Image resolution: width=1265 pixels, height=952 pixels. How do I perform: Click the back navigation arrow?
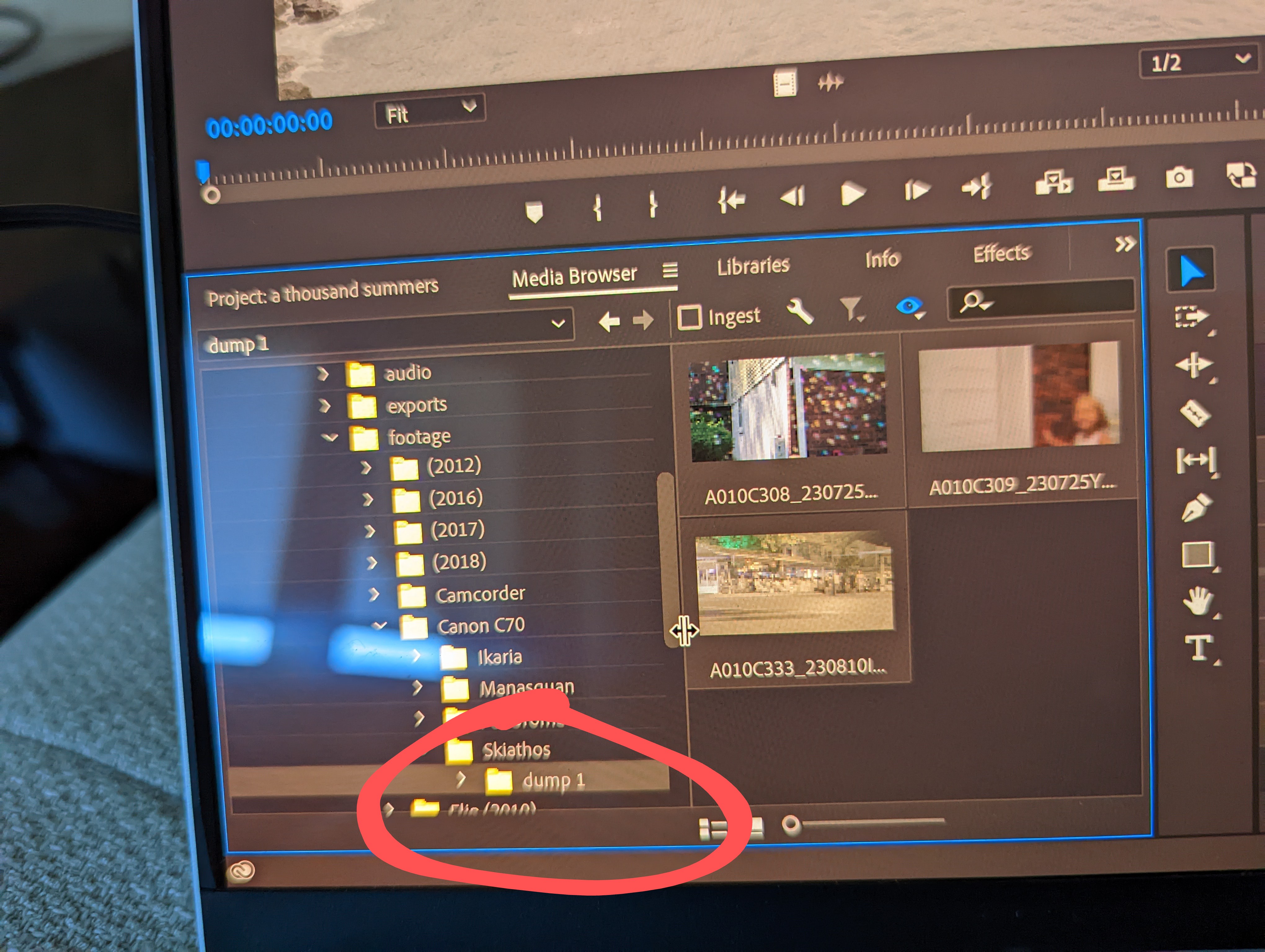tap(609, 322)
